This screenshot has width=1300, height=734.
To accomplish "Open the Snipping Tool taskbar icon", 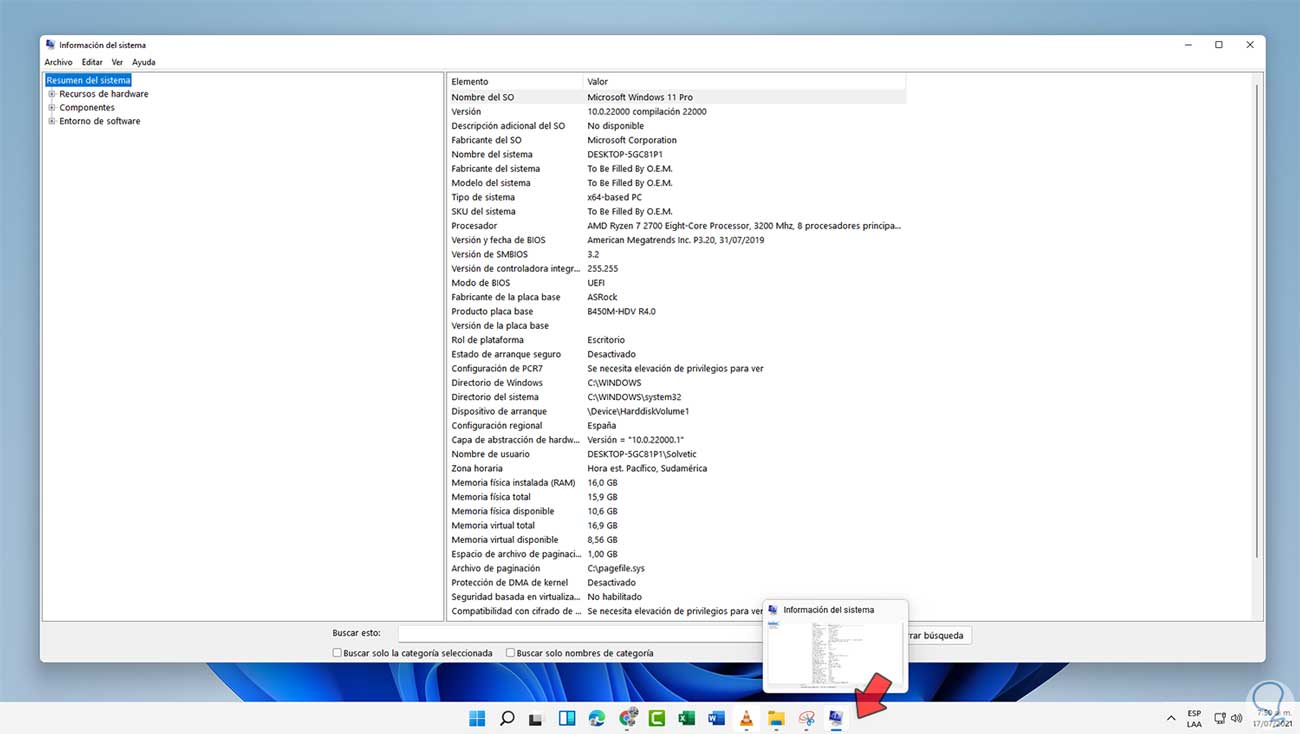I will coord(806,718).
